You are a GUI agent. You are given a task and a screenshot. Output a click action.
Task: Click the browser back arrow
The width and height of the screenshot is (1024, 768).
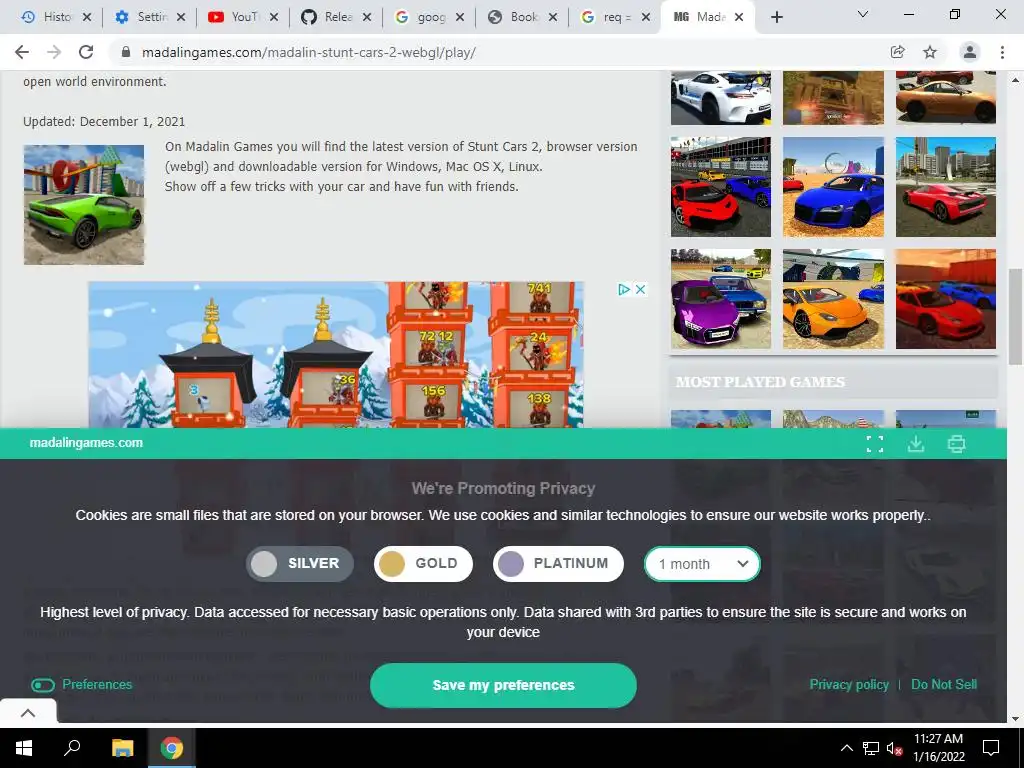point(22,52)
